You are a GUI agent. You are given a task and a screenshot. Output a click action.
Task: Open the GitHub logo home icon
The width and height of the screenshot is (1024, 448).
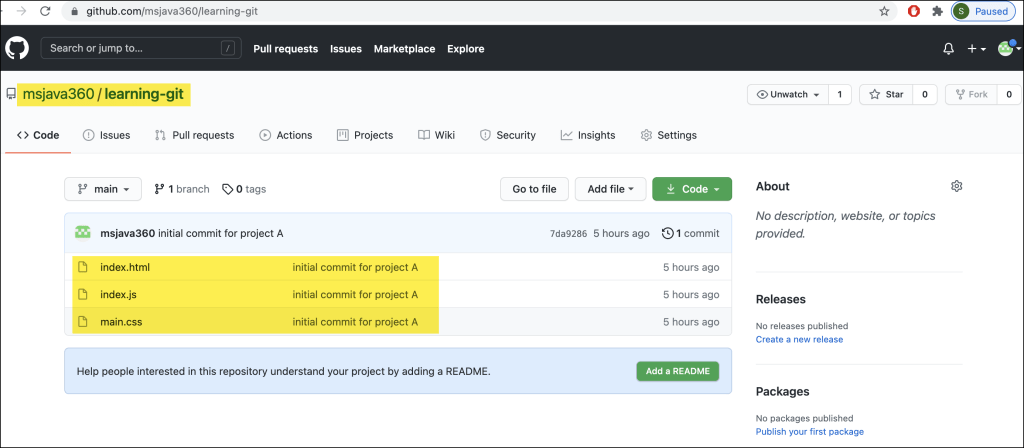(17, 48)
